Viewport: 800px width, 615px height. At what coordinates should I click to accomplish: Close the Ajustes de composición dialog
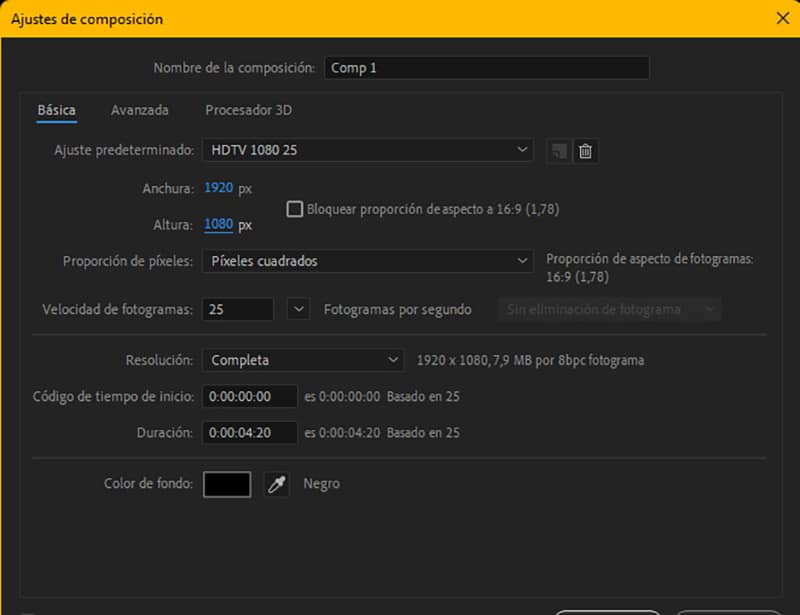(x=782, y=18)
